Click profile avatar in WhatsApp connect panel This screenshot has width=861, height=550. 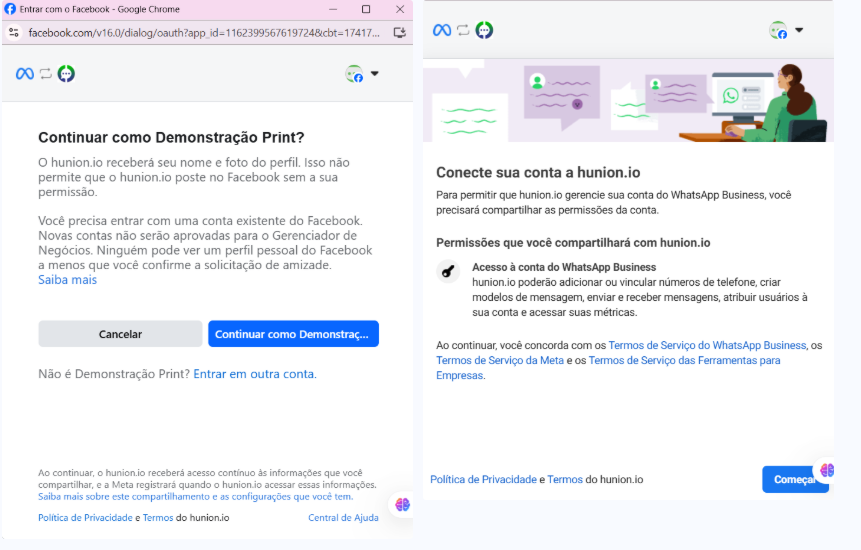779,30
